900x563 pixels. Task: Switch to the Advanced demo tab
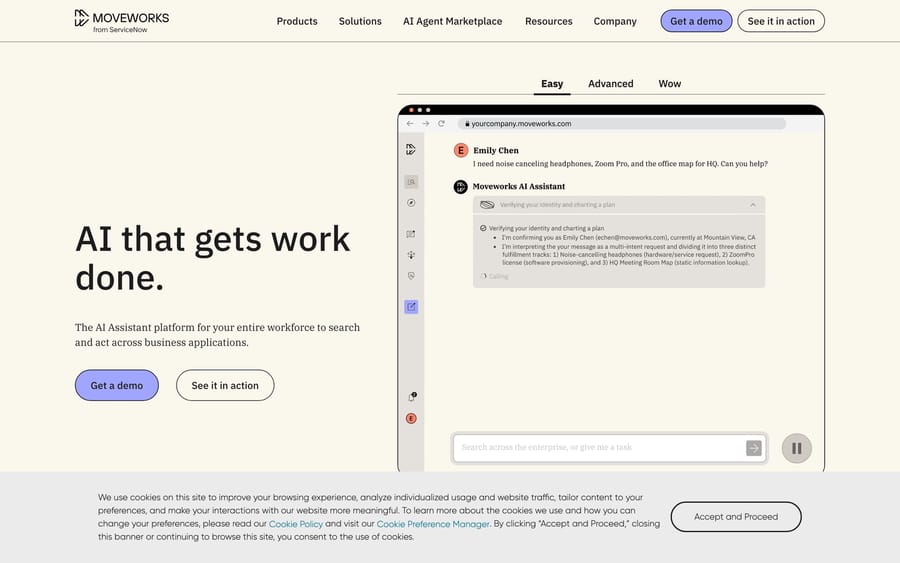(611, 84)
